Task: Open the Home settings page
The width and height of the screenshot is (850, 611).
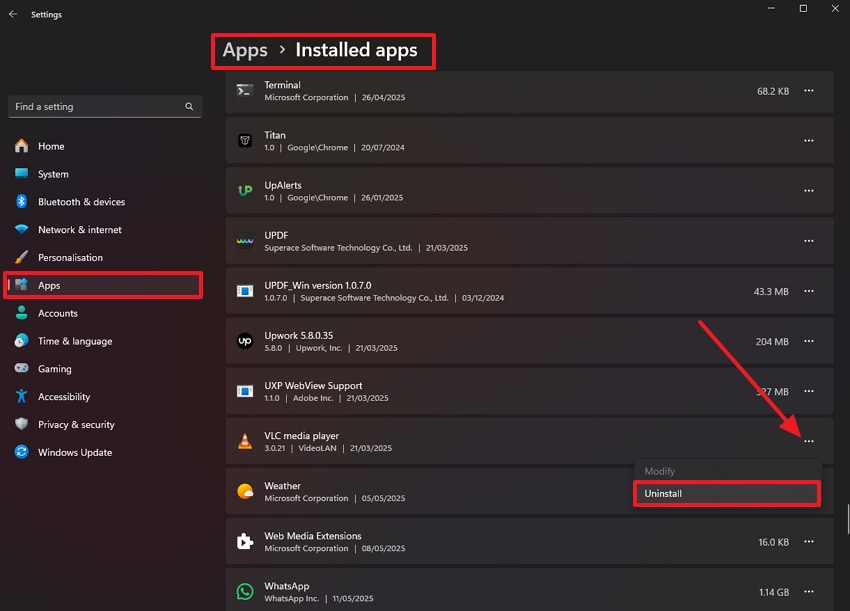Action: 103,146
